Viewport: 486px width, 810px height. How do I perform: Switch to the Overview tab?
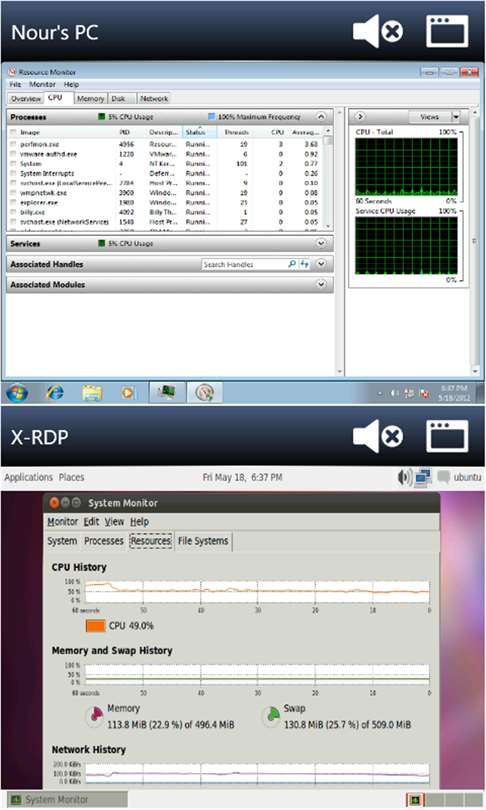pyautogui.click(x=26, y=99)
